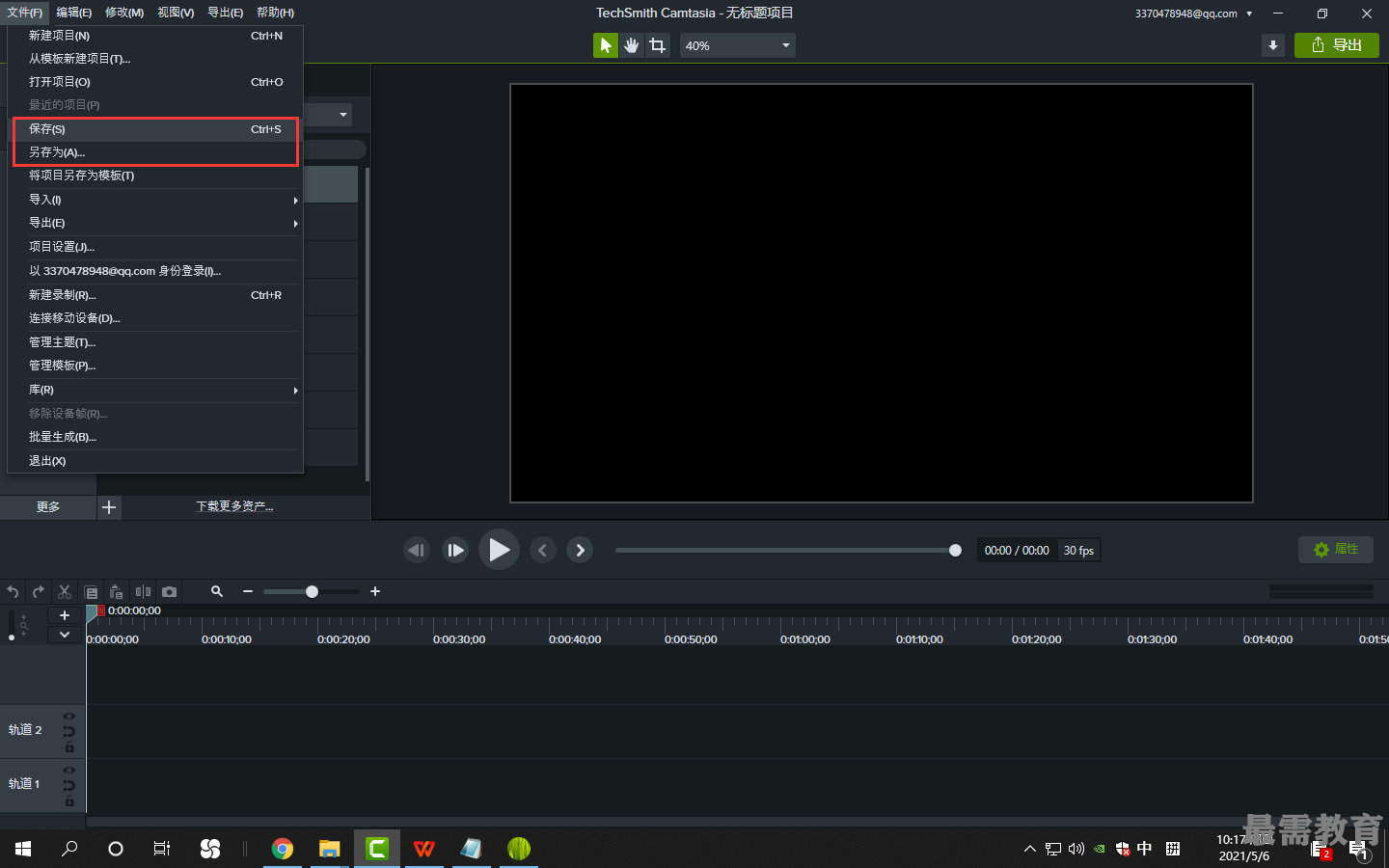Click the 30 fps frame rate label
Viewport: 1389px width, 868px height.
(1078, 550)
